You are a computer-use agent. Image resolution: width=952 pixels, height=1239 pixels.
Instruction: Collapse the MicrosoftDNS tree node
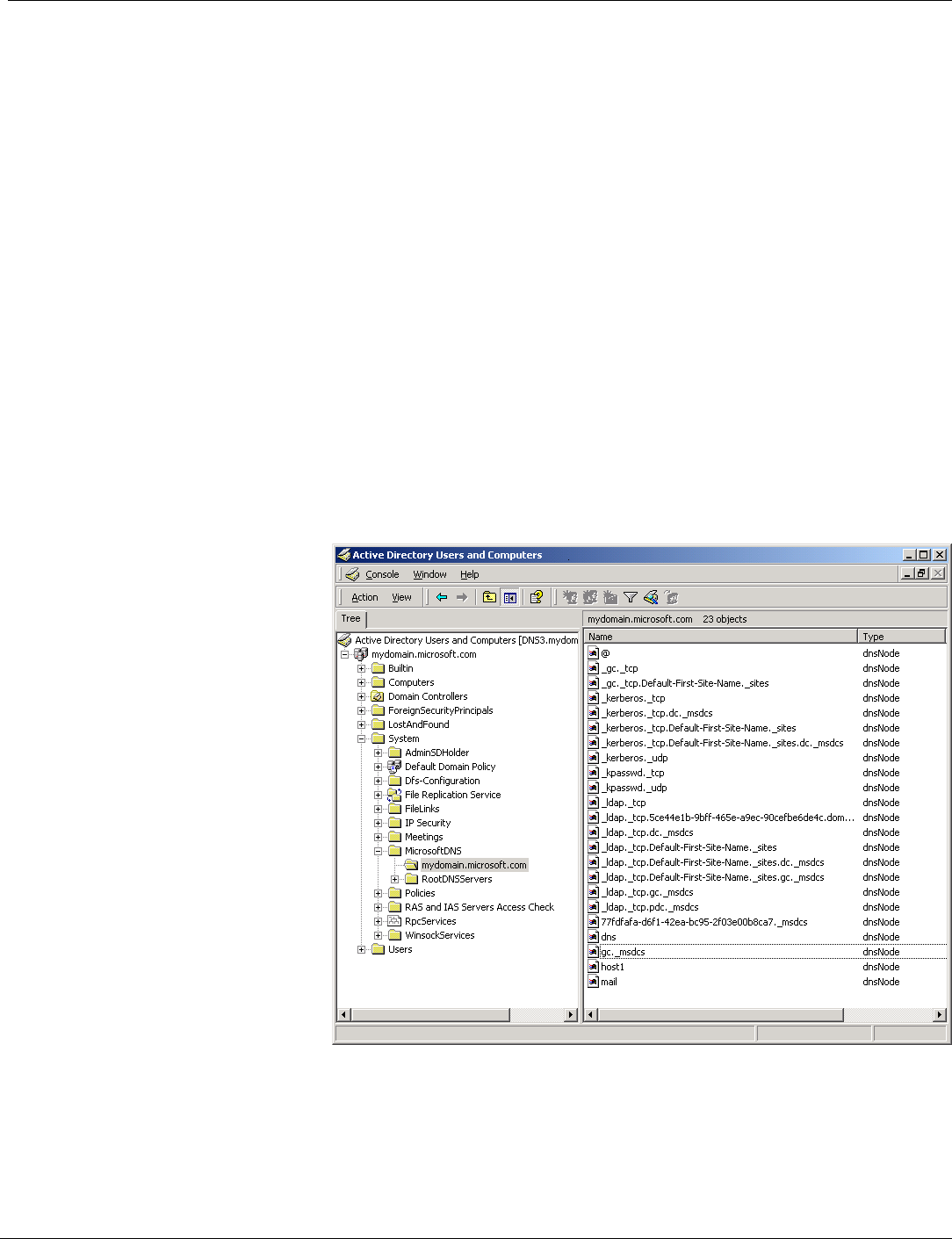pos(379,851)
